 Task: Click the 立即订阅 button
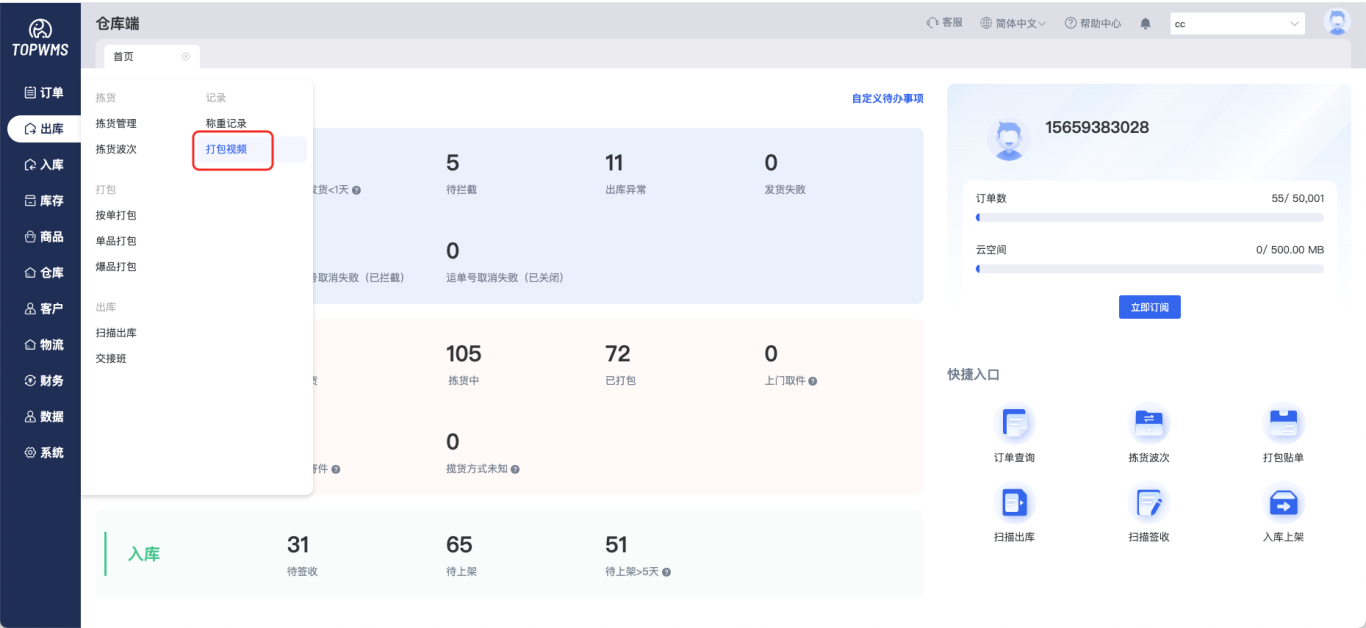pos(1150,307)
